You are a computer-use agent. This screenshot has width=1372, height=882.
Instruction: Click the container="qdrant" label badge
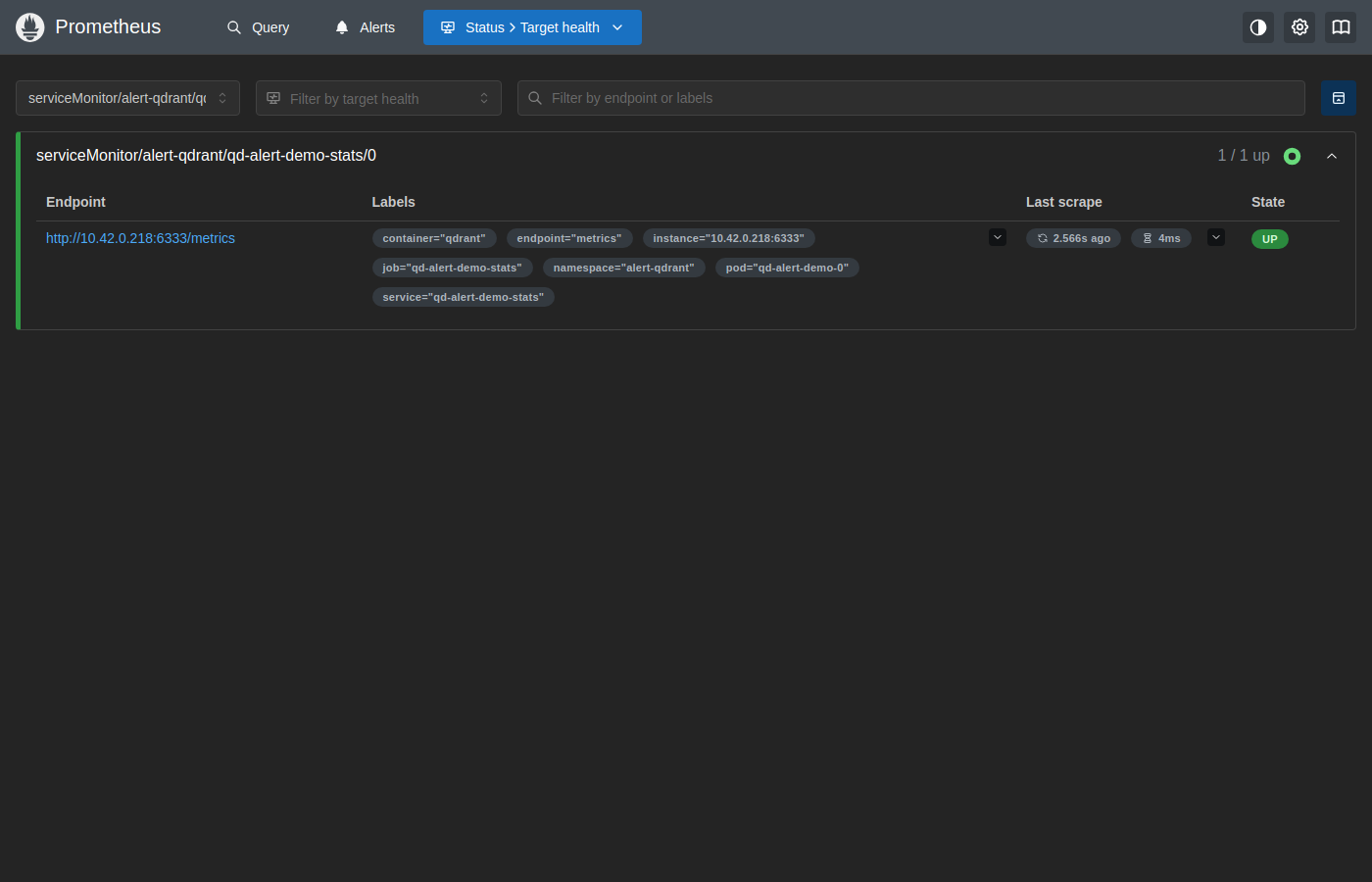click(x=434, y=238)
